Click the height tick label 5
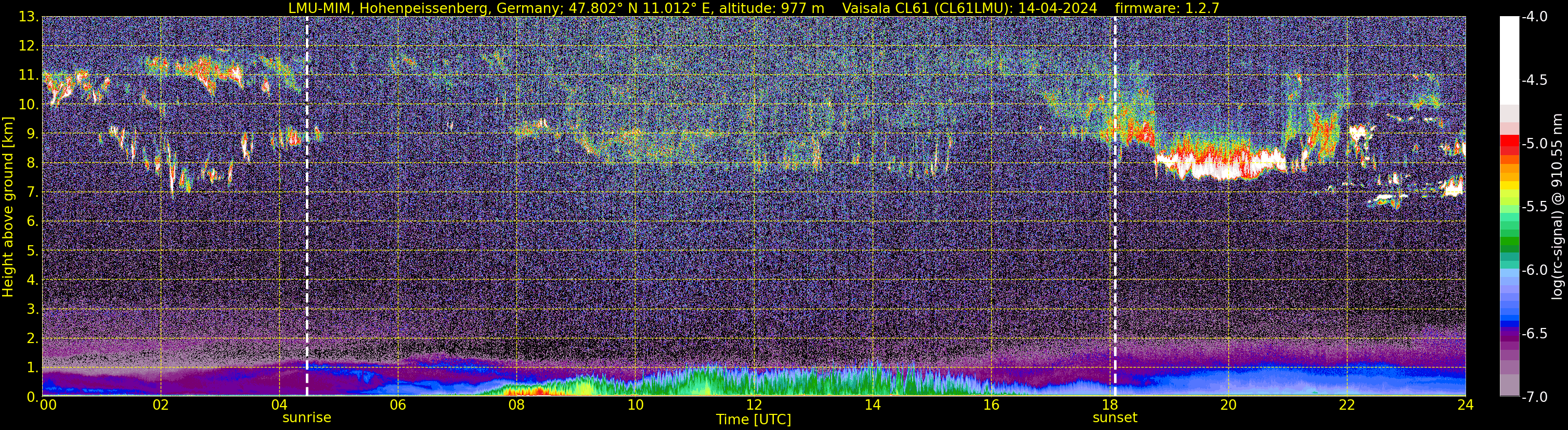Viewport: 1568px width, 430px height. pyautogui.click(x=32, y=251)
